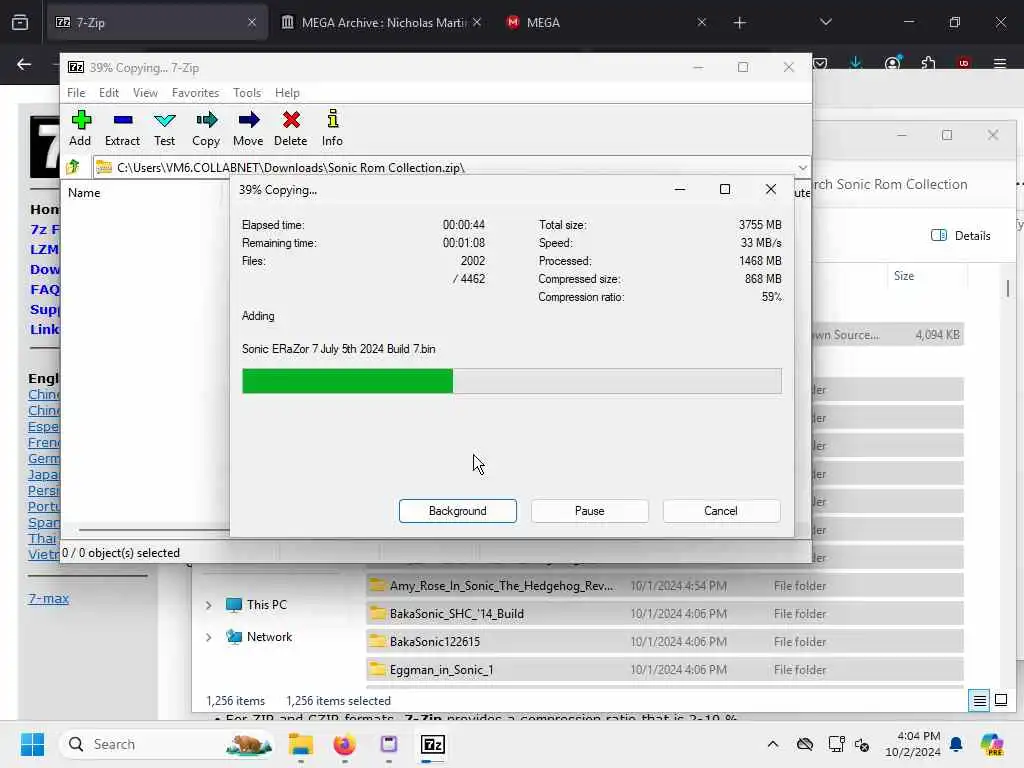Open Firefox from the taskbar
Image resolution: width=1024 pixels, height=768 pixels.
pos(345,744)
